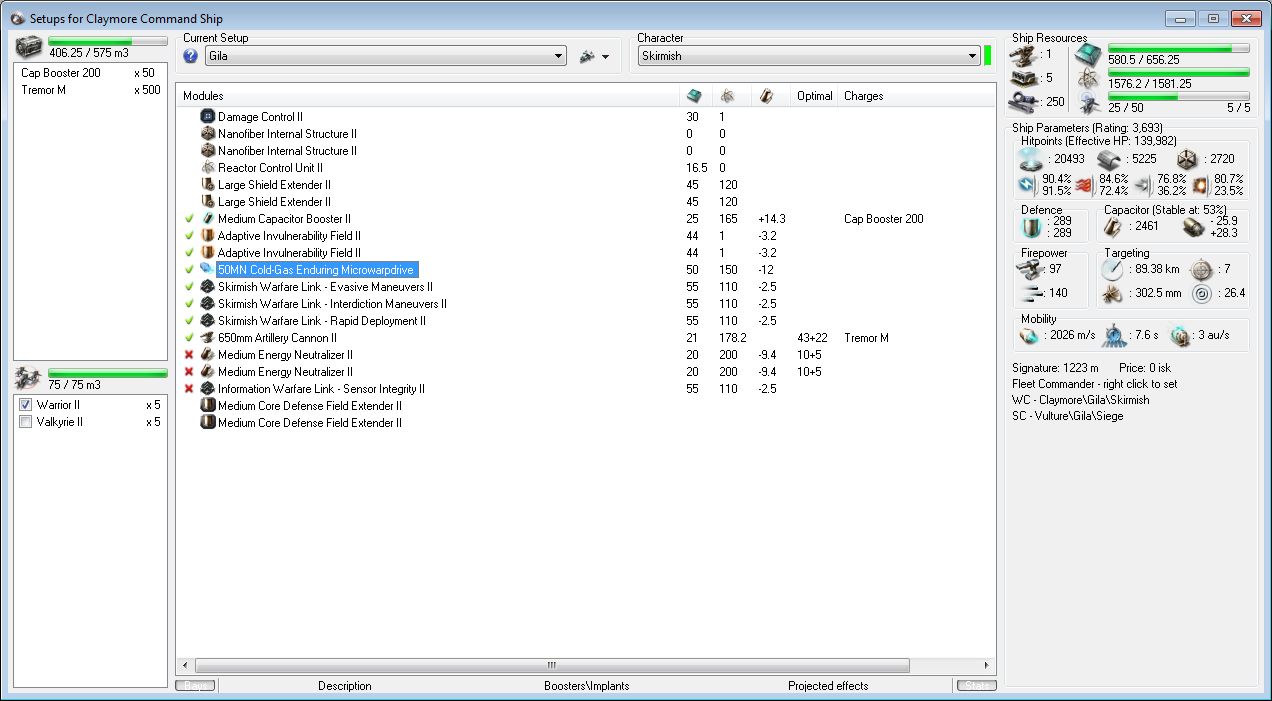Click the EM resistance icon showing 90.4%
This screenshot has width=1272, height=701.
pyautogui.click(x=1026, y=184)
